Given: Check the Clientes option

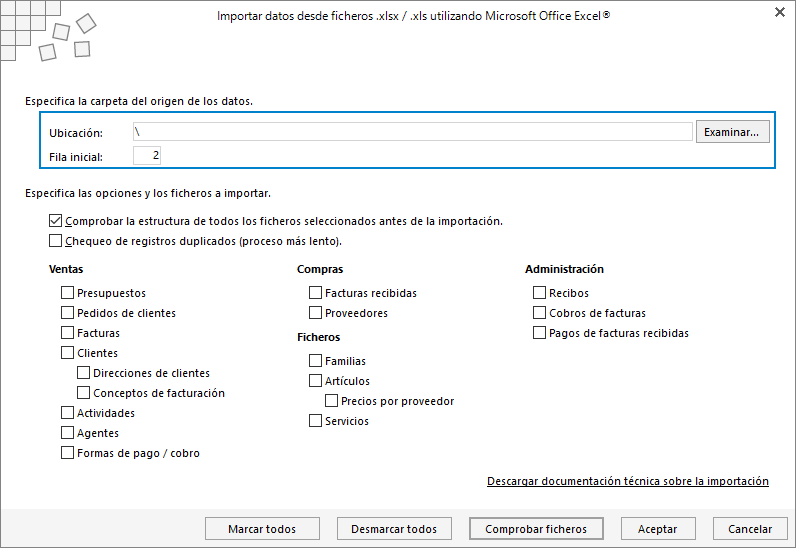Looking at the screenshot, I should (x=67, y=352).
